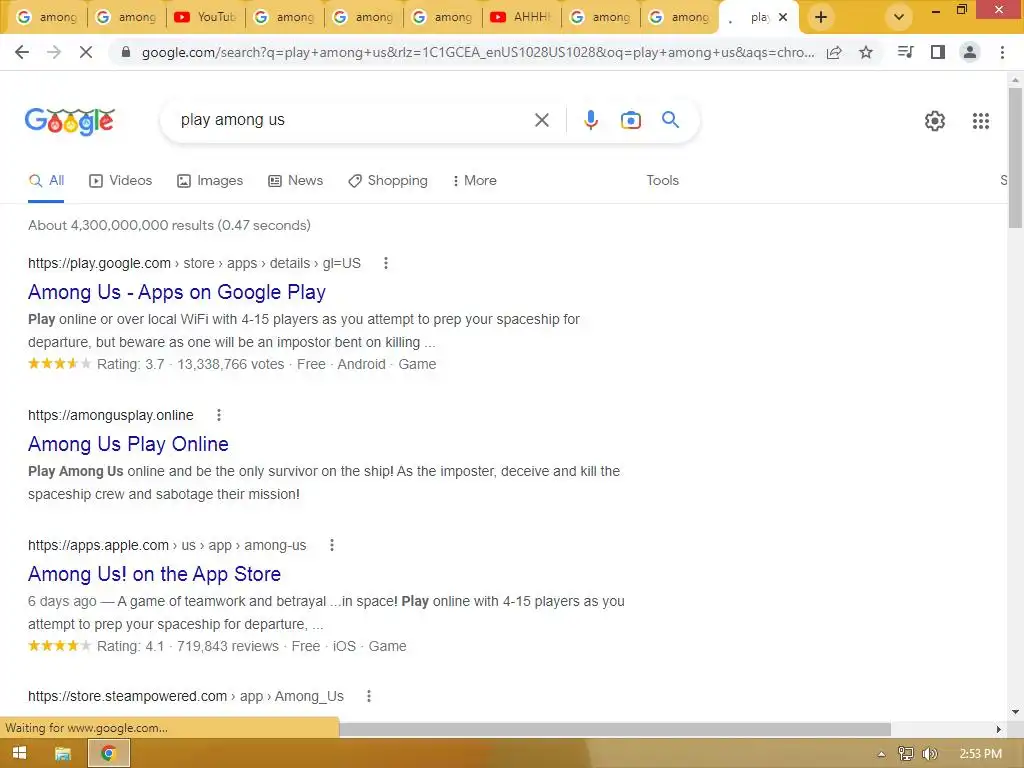The height and width of the screenshot is (768, 1024).
Task: Close the active 'play' tab
Action: 783,18
